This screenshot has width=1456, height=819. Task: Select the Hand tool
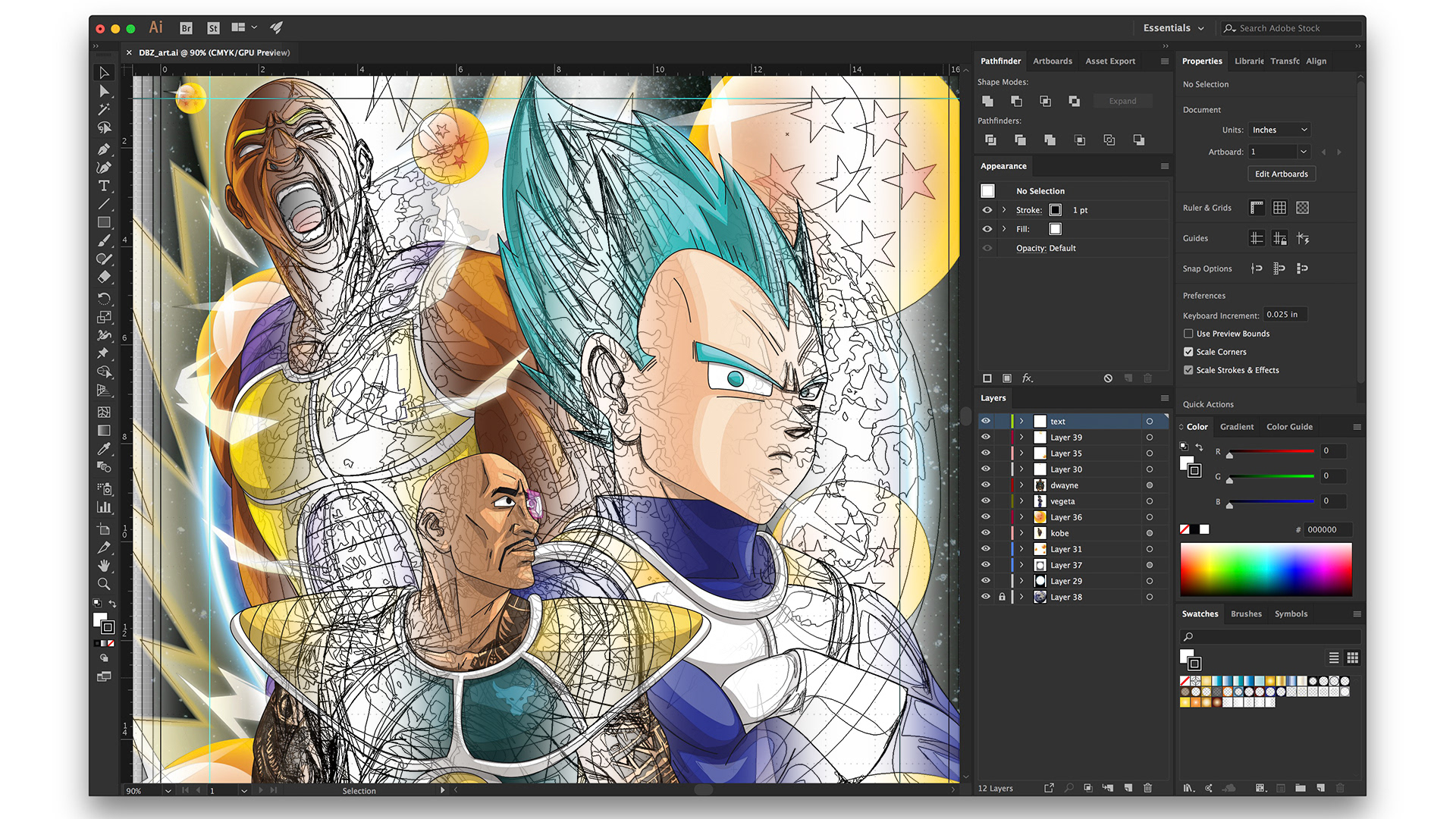104,566
